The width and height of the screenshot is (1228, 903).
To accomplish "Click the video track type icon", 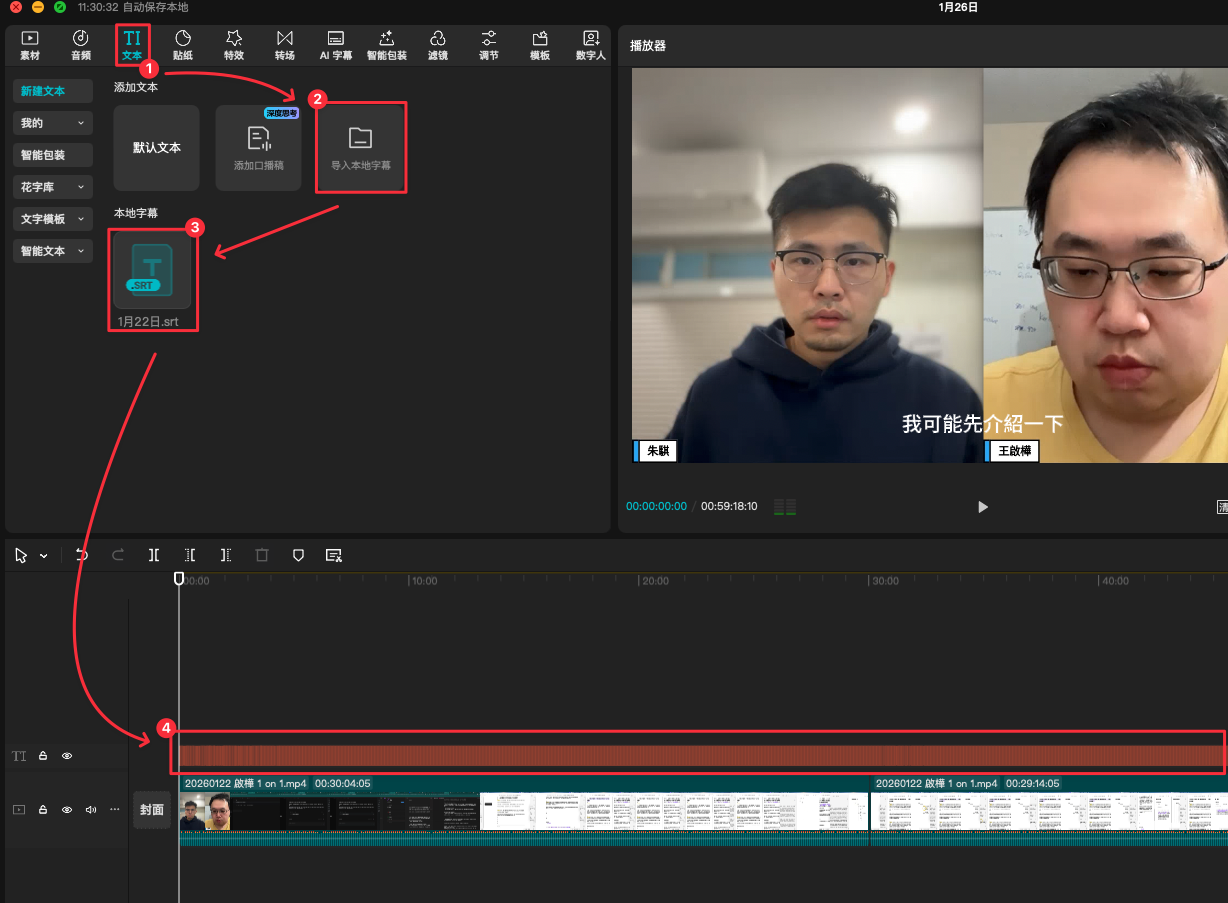I will tap(19, 809).
